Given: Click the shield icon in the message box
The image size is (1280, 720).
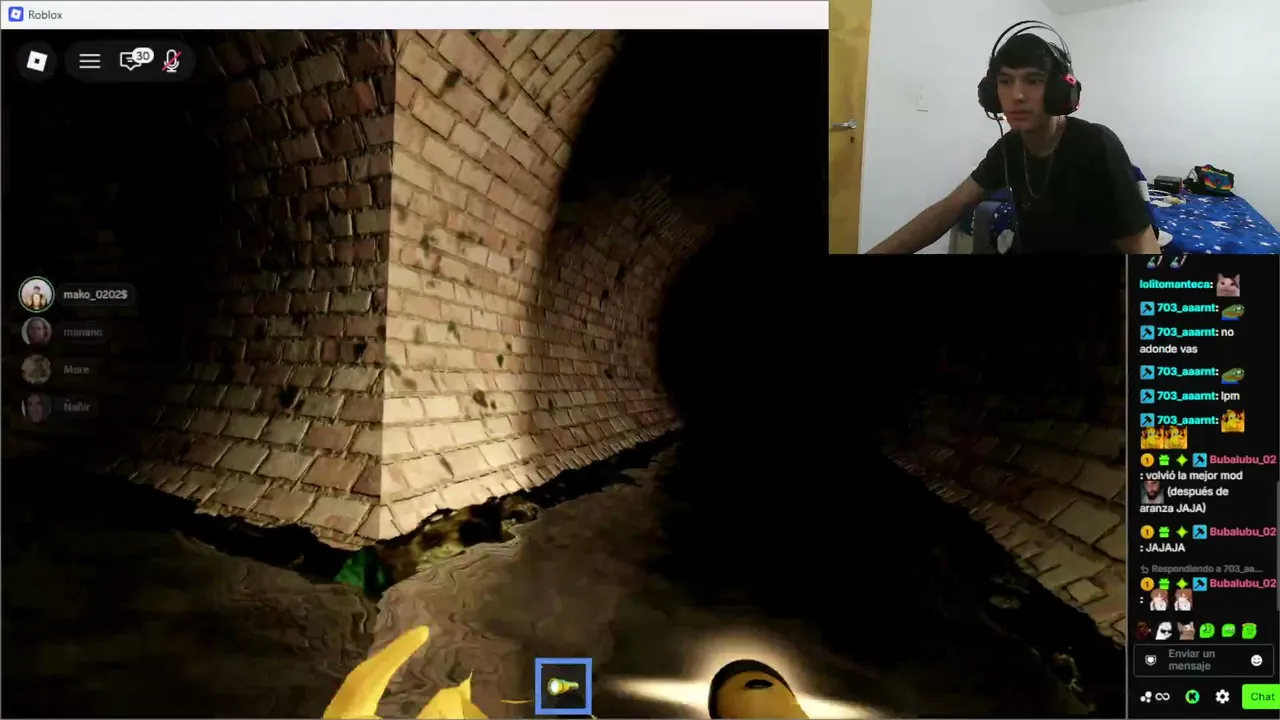Looking at the screenshot, I should click(x=1150, y=660).
